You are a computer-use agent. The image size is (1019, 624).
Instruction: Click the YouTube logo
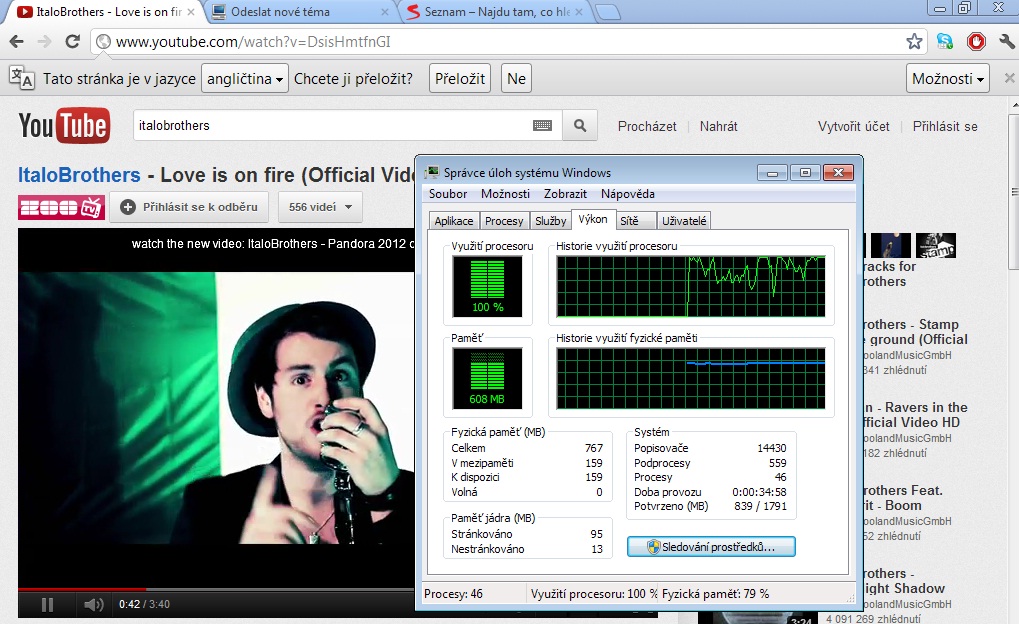click(64, 126)
